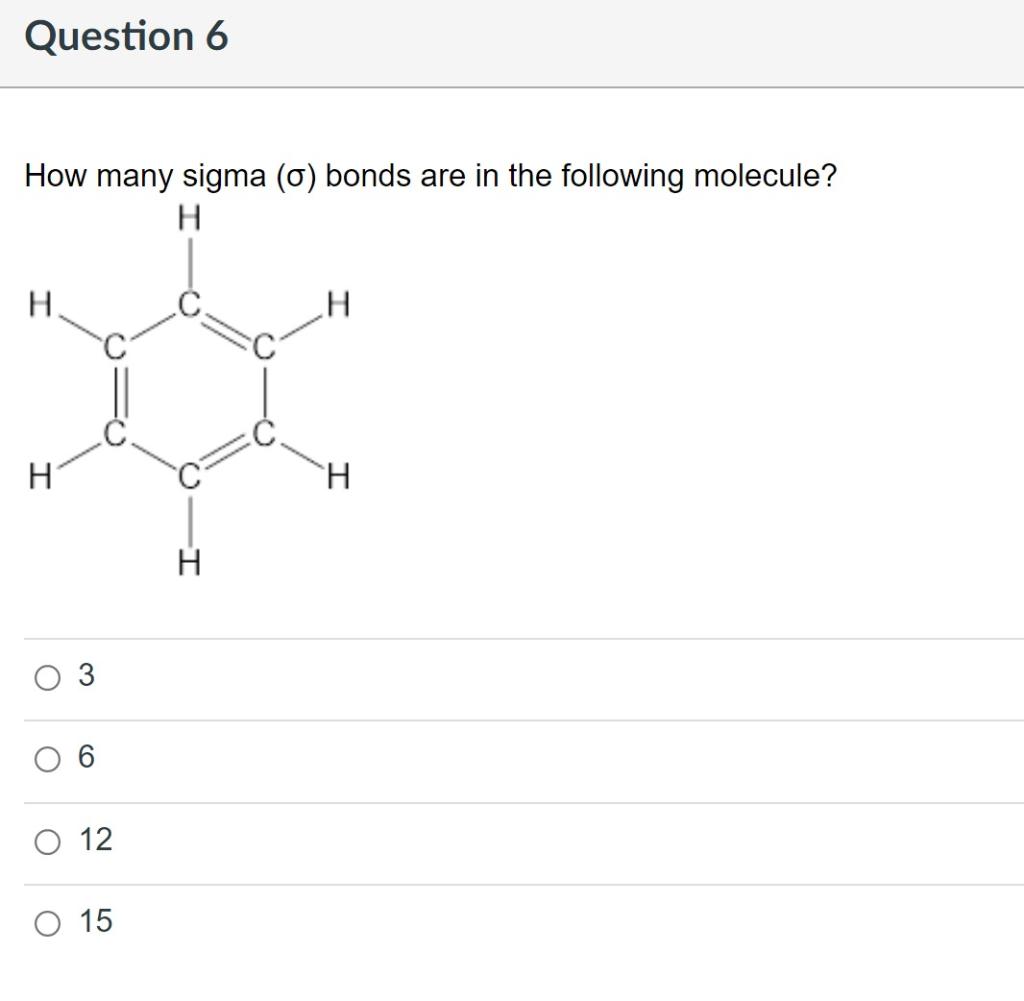1024x1001 pixels.
Task: Click the answer label text 3
Action: pos(85,678)
